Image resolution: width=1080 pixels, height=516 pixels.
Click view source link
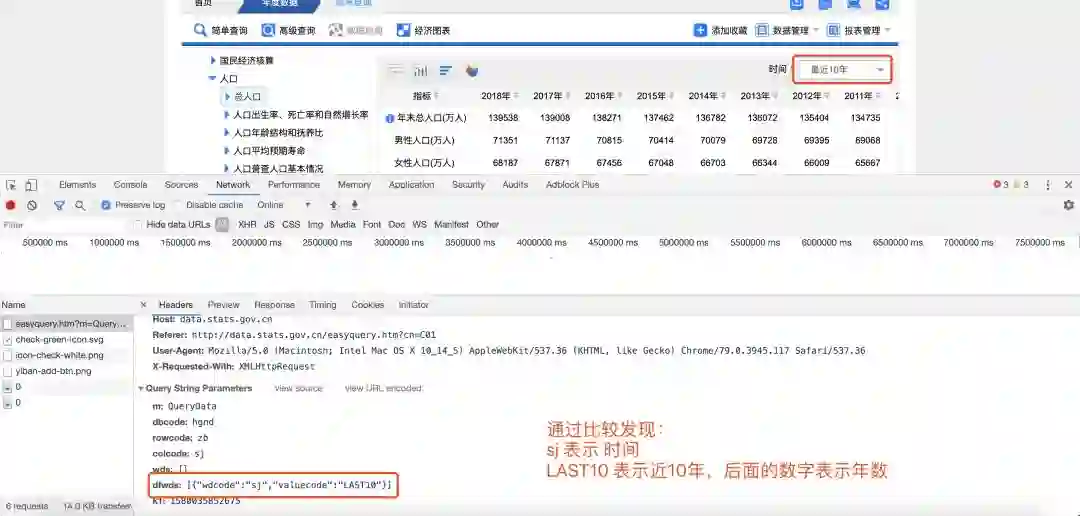click(298, 389)
